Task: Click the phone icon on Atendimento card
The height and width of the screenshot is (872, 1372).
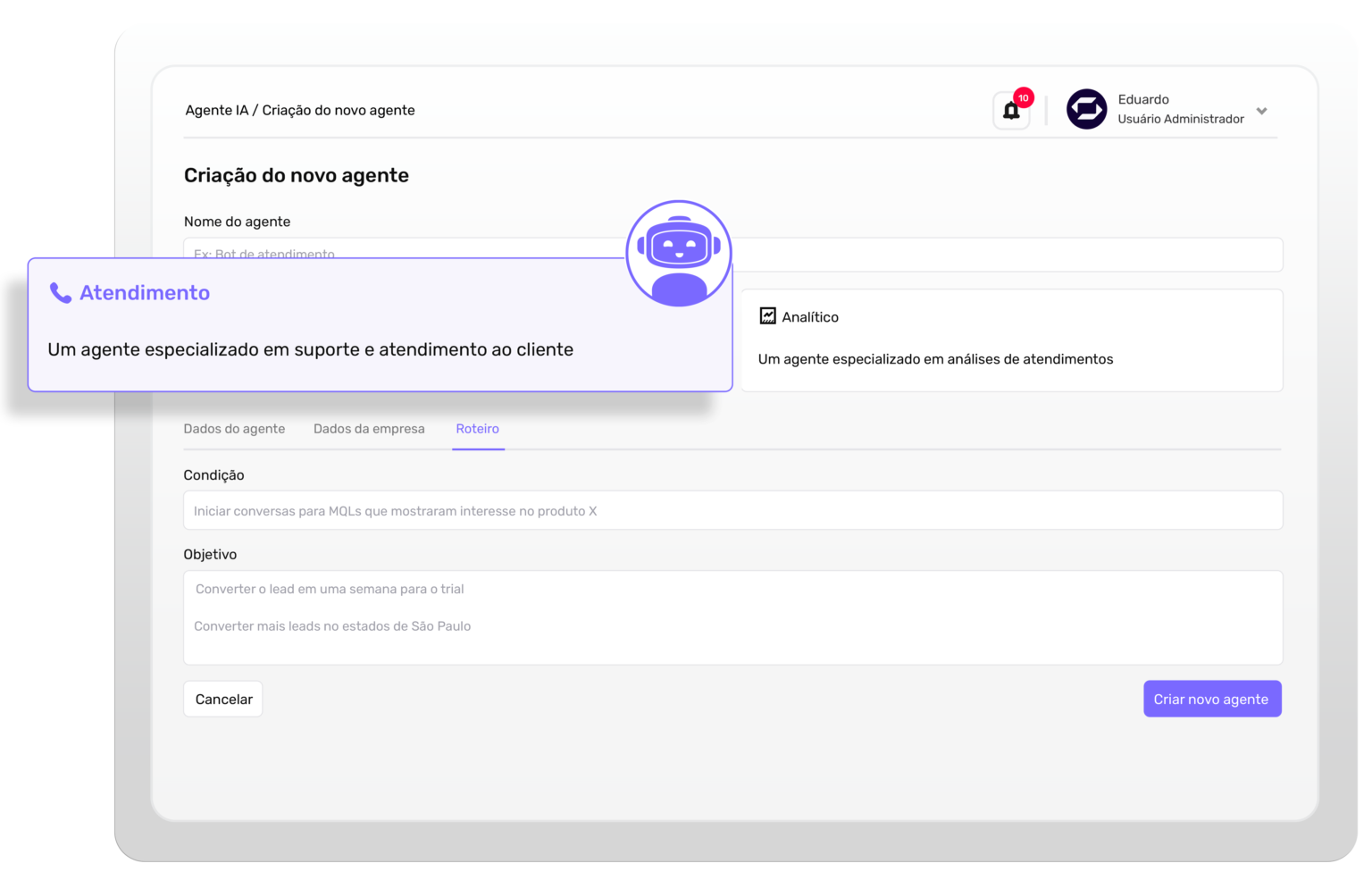Action: pyautogui.click(x=59, y=291)
